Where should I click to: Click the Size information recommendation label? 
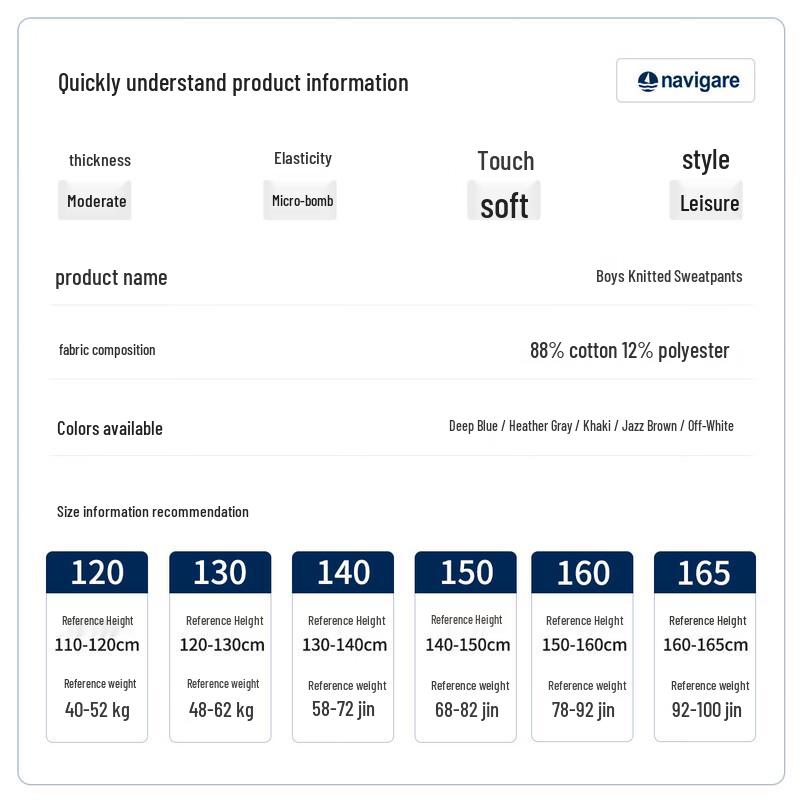click(x=153, y=512)
